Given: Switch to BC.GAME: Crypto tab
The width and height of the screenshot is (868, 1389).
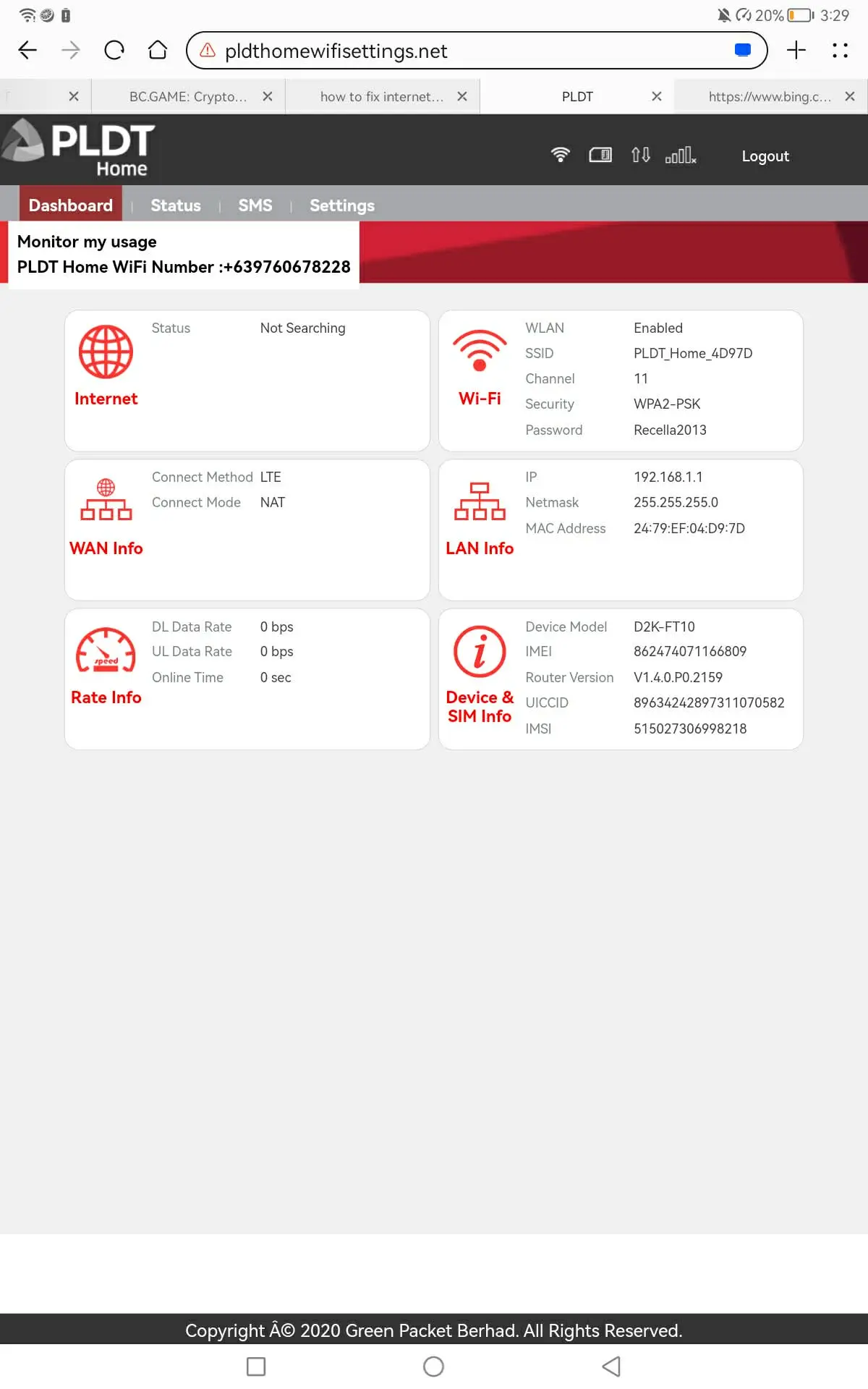Looking at the screenshot, I should click(188, 96).
